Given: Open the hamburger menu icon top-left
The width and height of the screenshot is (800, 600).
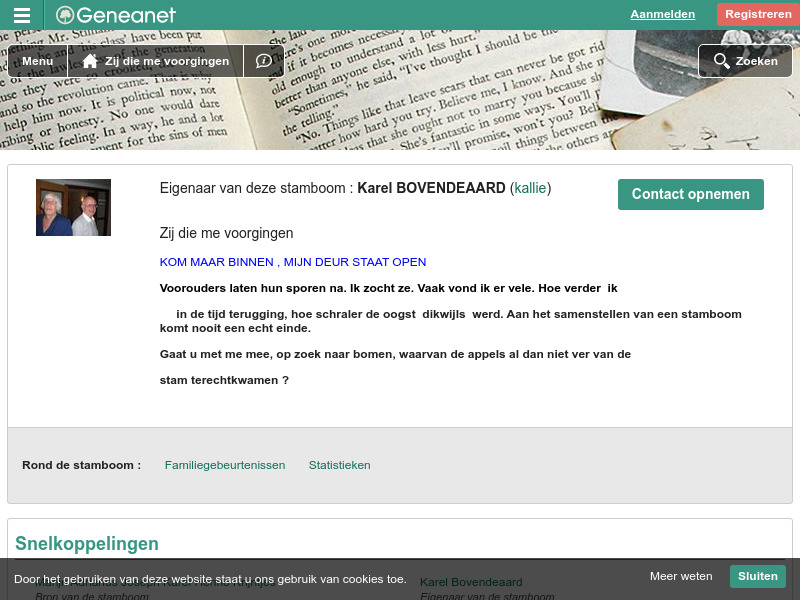Looking at the screenshot, I should tap(22, 14).
